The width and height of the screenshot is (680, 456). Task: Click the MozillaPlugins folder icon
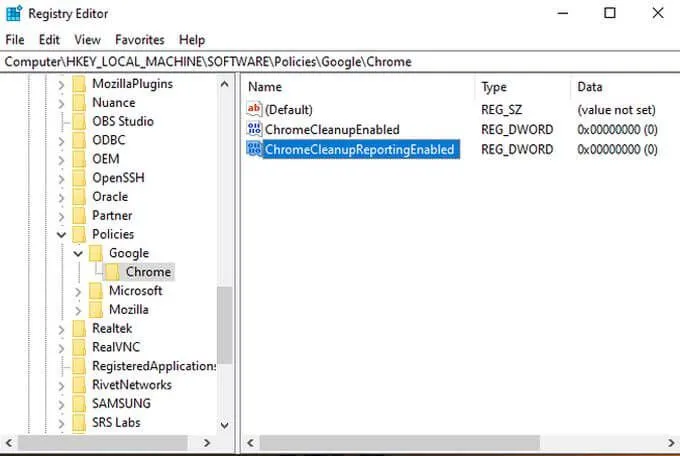pyautogui.click(x=79, y=84)
